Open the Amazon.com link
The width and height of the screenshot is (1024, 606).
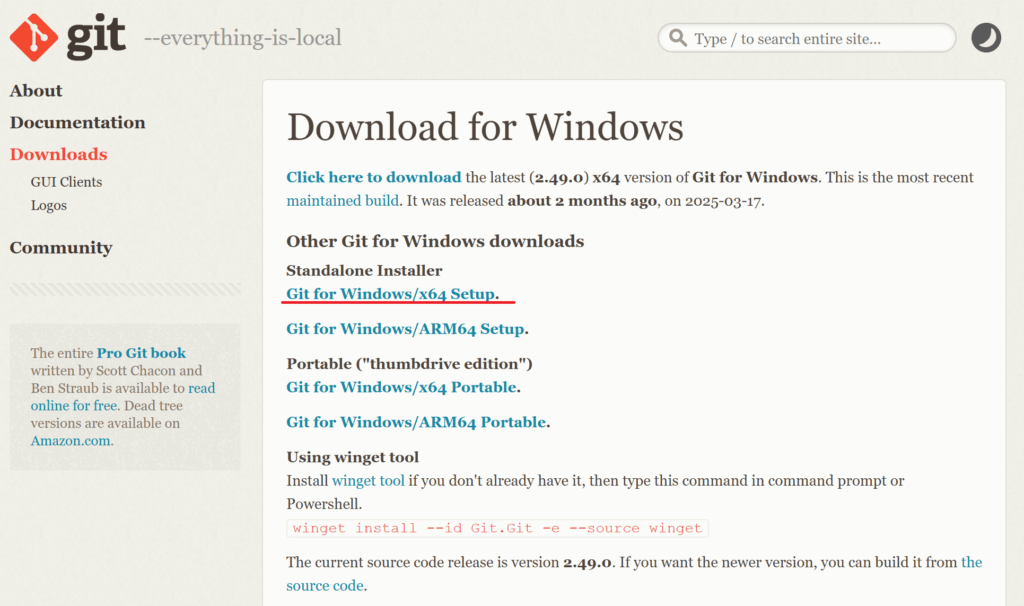(x=70, y=441)
